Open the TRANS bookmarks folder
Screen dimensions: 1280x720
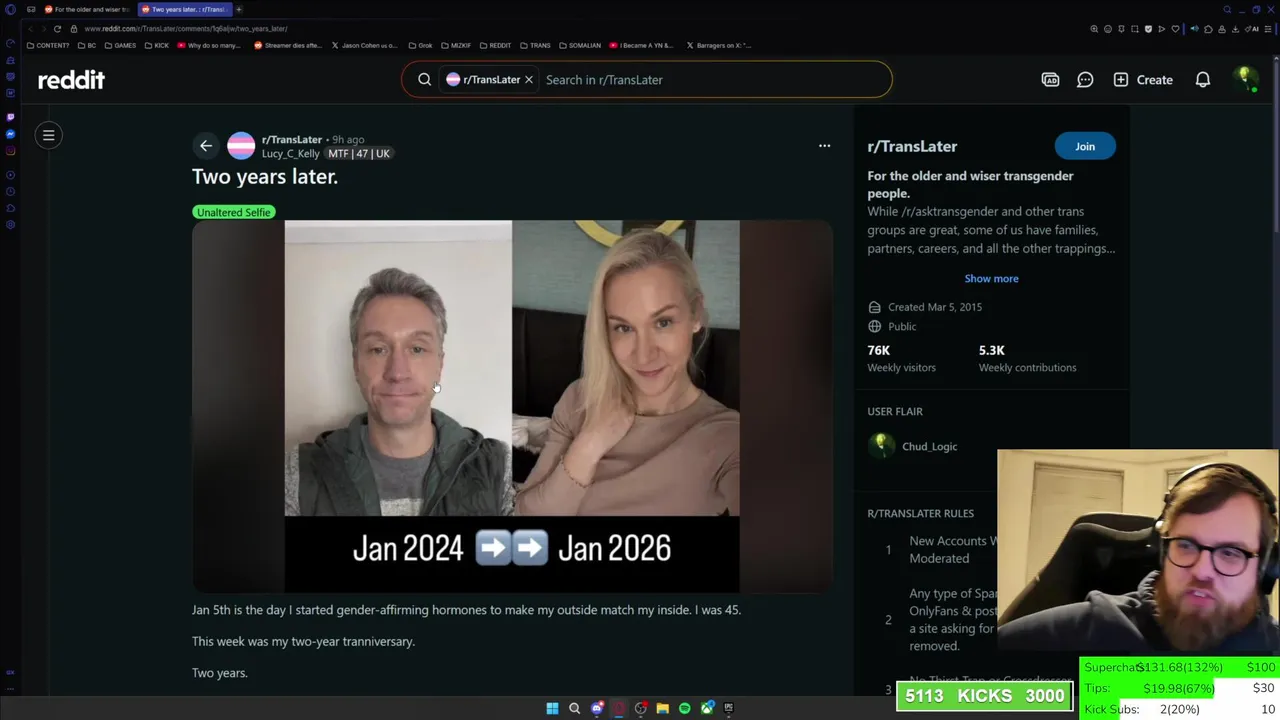(535, 45)
